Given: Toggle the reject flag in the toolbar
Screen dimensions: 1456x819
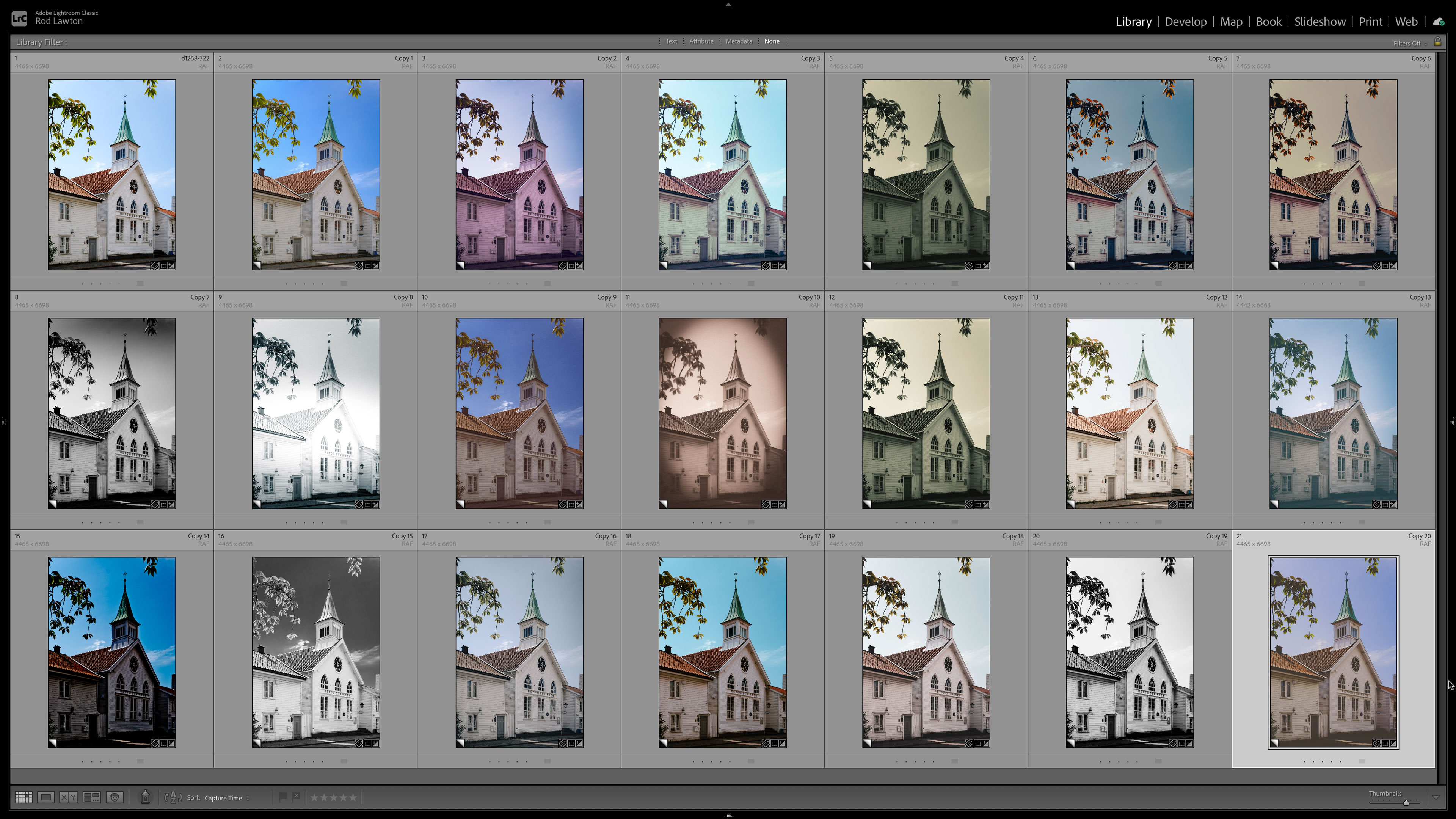Looking at the screenshot, I should (296, 796).
